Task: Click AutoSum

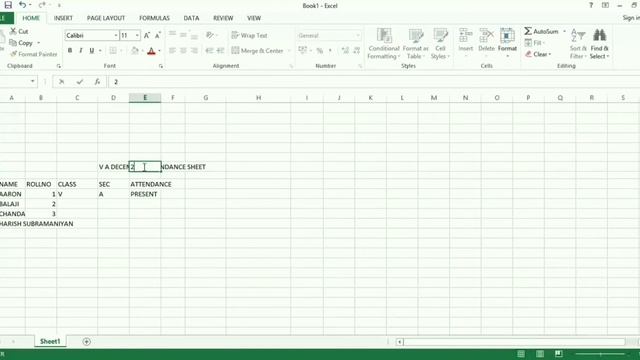Action: [541, 31]
